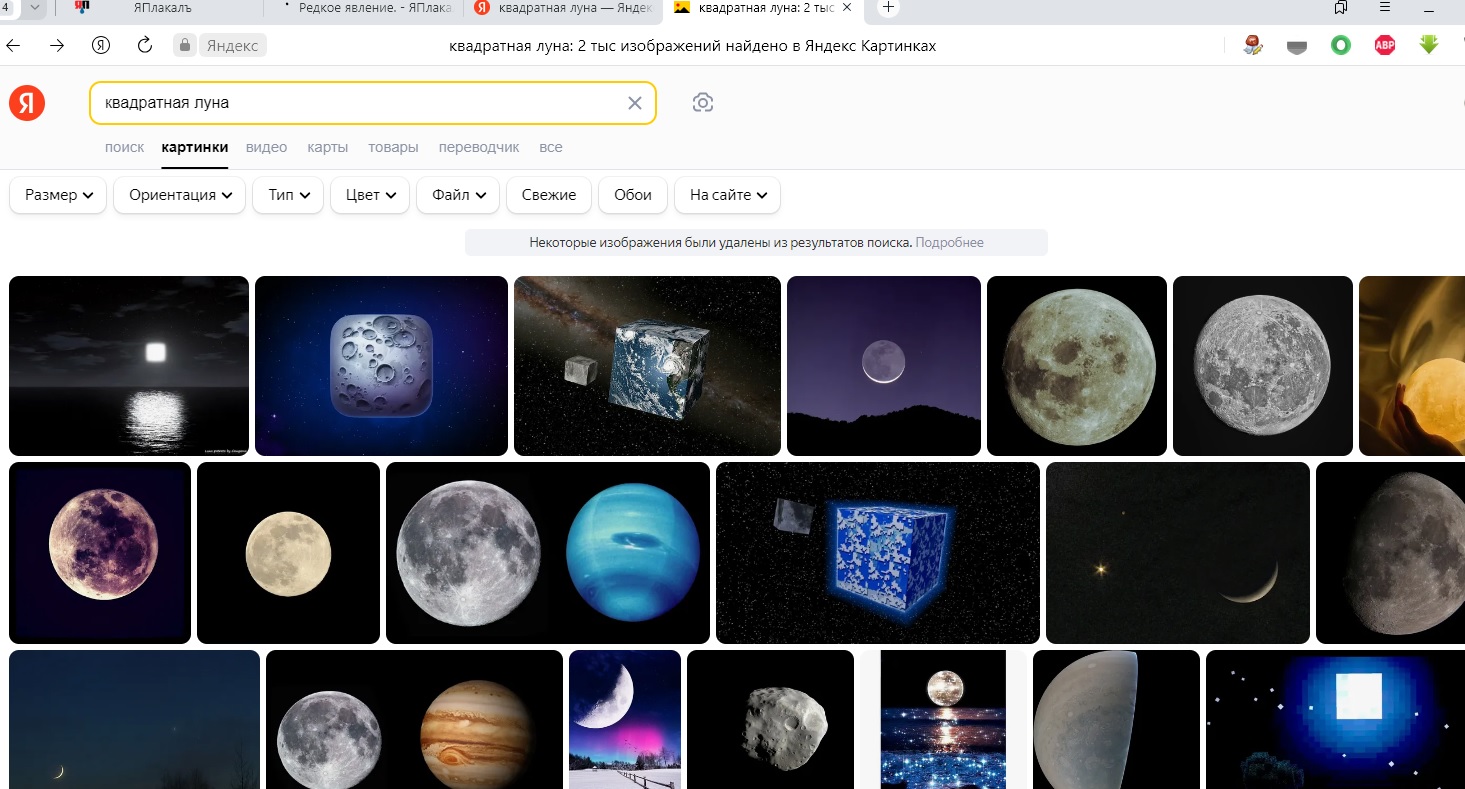This screenshot has height=789, width=1465.
Task: Open the Yandex home button in toolbar
Action: [x=100, y=45]
